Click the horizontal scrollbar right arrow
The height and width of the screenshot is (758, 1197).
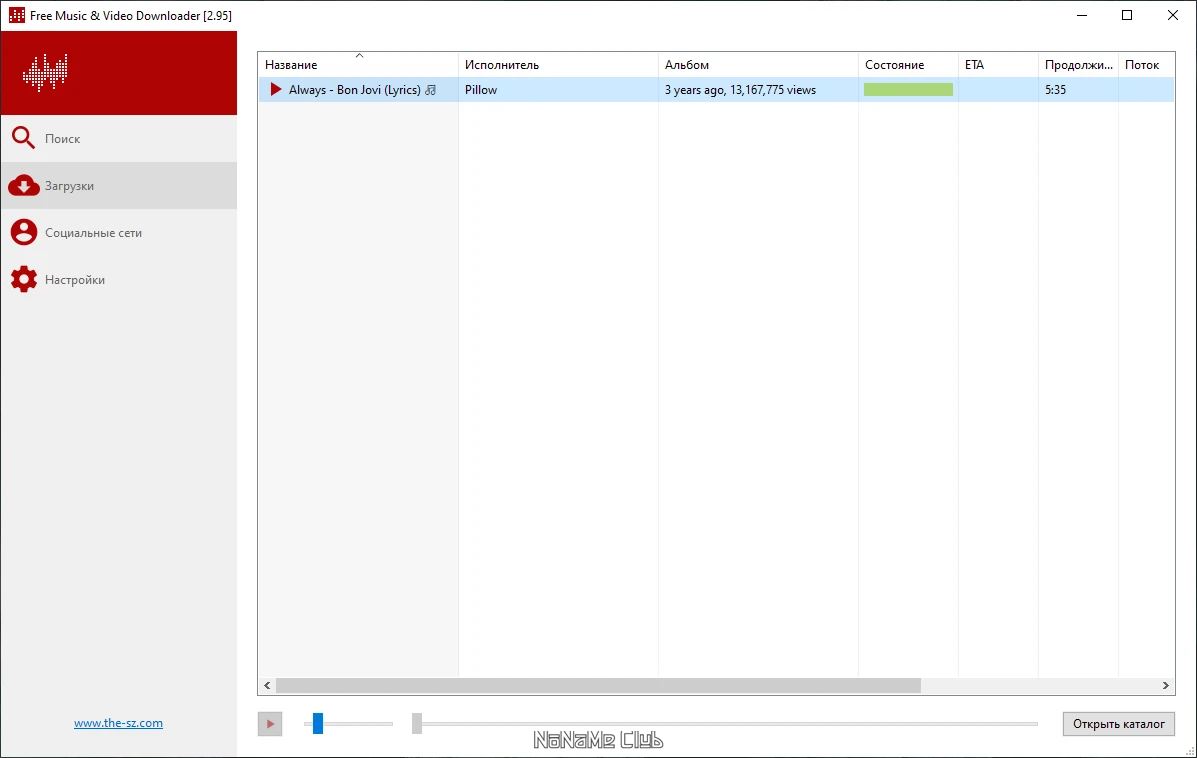pyautogui.click(x=1166, y=685)
